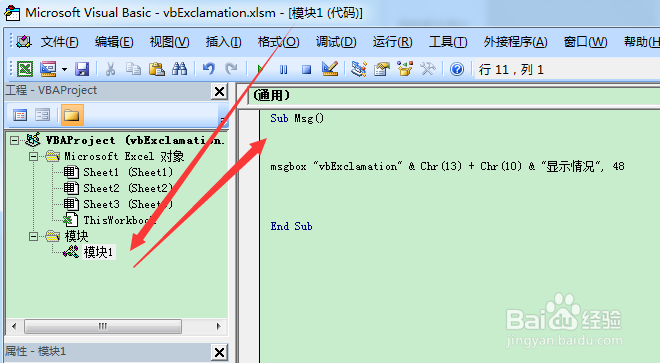
Task: Open Properties Window toolbar icon
Action: click(382, 69)
